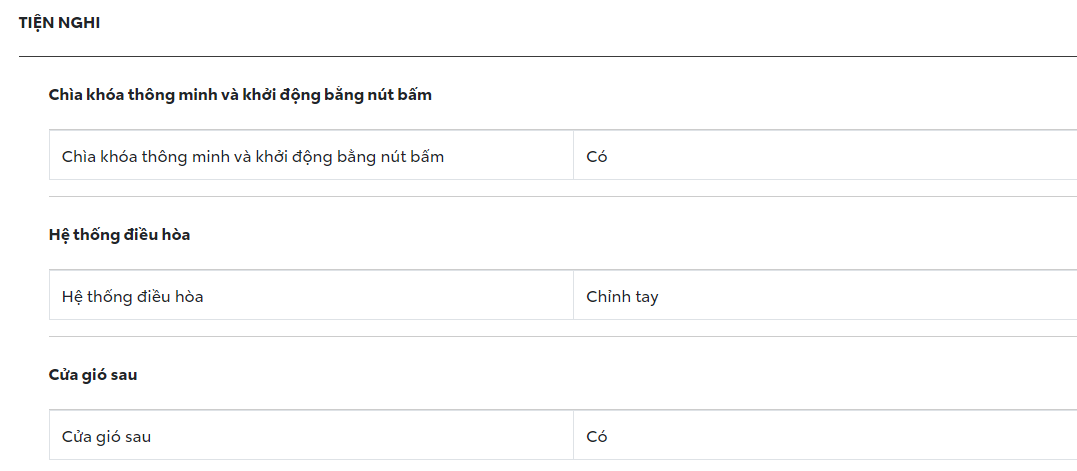Click the "Chỉnh tay" value cell
Viewport: 1077px width, 471px height.
(x=622, y=296)
